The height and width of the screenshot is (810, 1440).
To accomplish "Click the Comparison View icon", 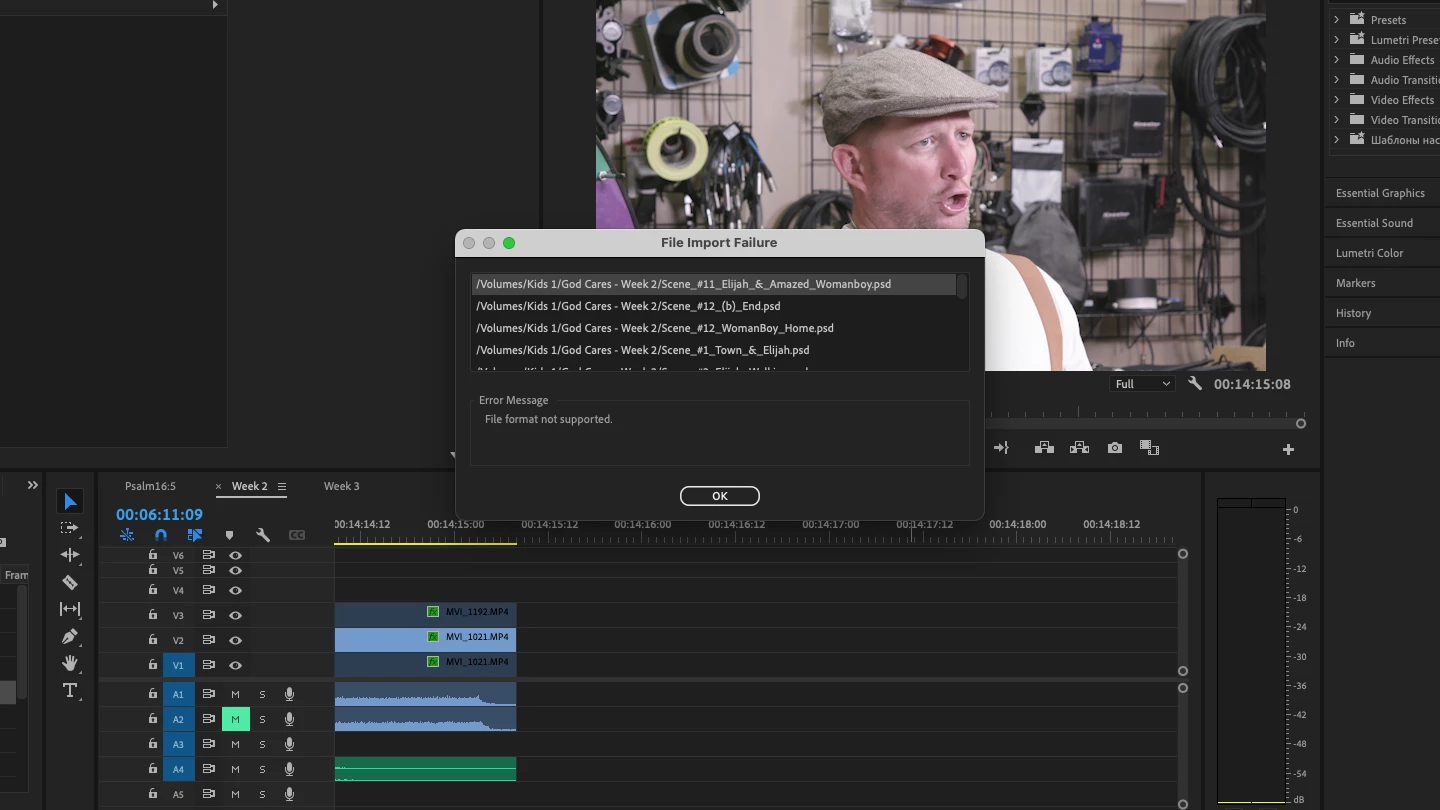I will pos(1149,448).
